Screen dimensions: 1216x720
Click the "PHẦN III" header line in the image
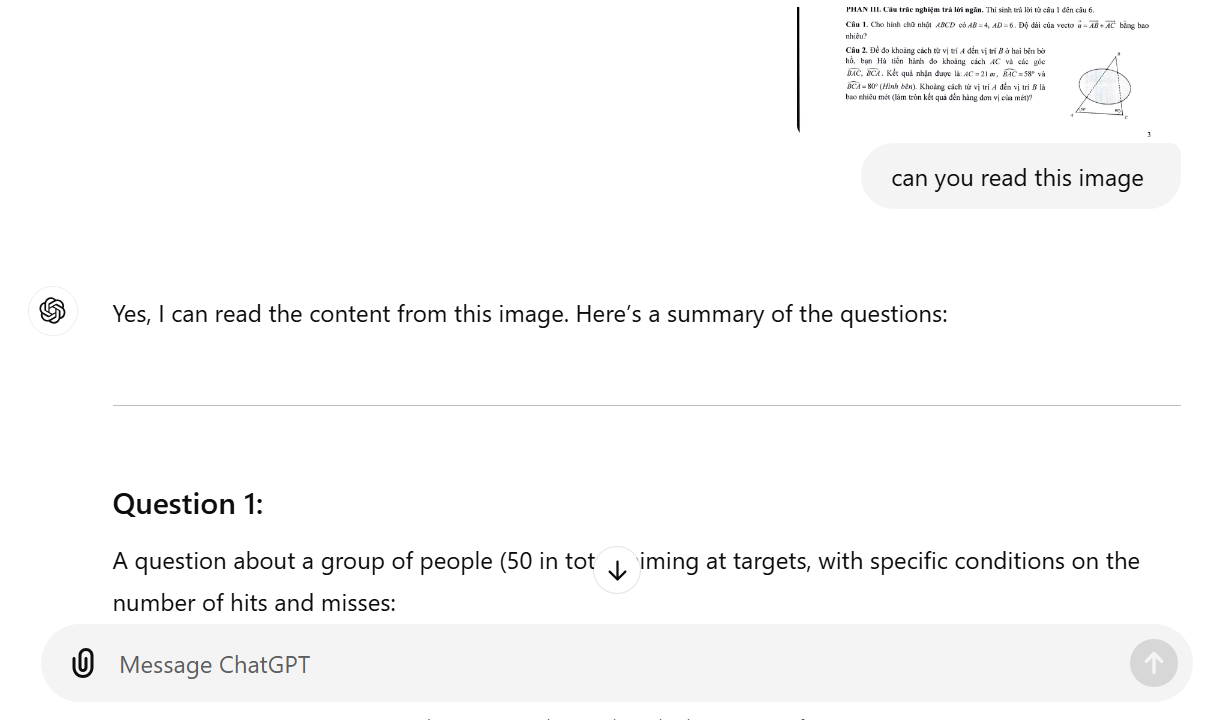click(969, 10)
